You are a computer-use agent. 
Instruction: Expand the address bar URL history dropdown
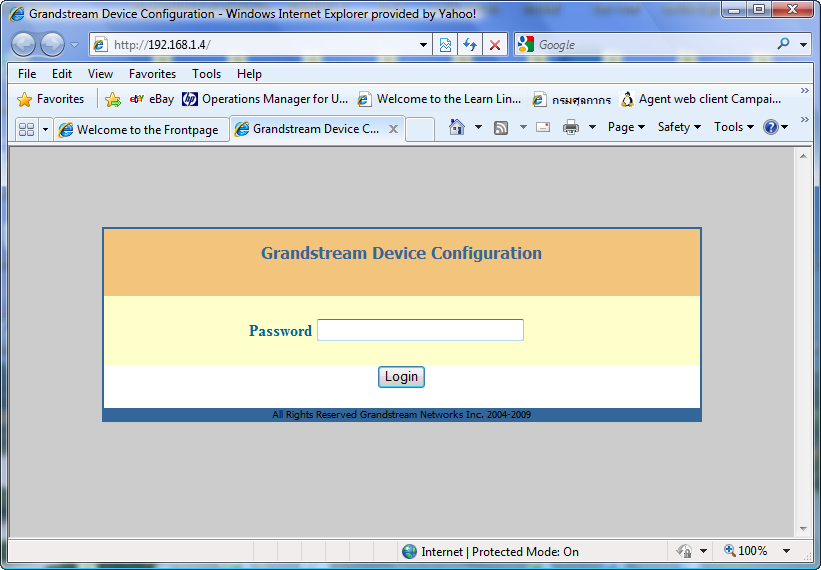tap(424, 45)
